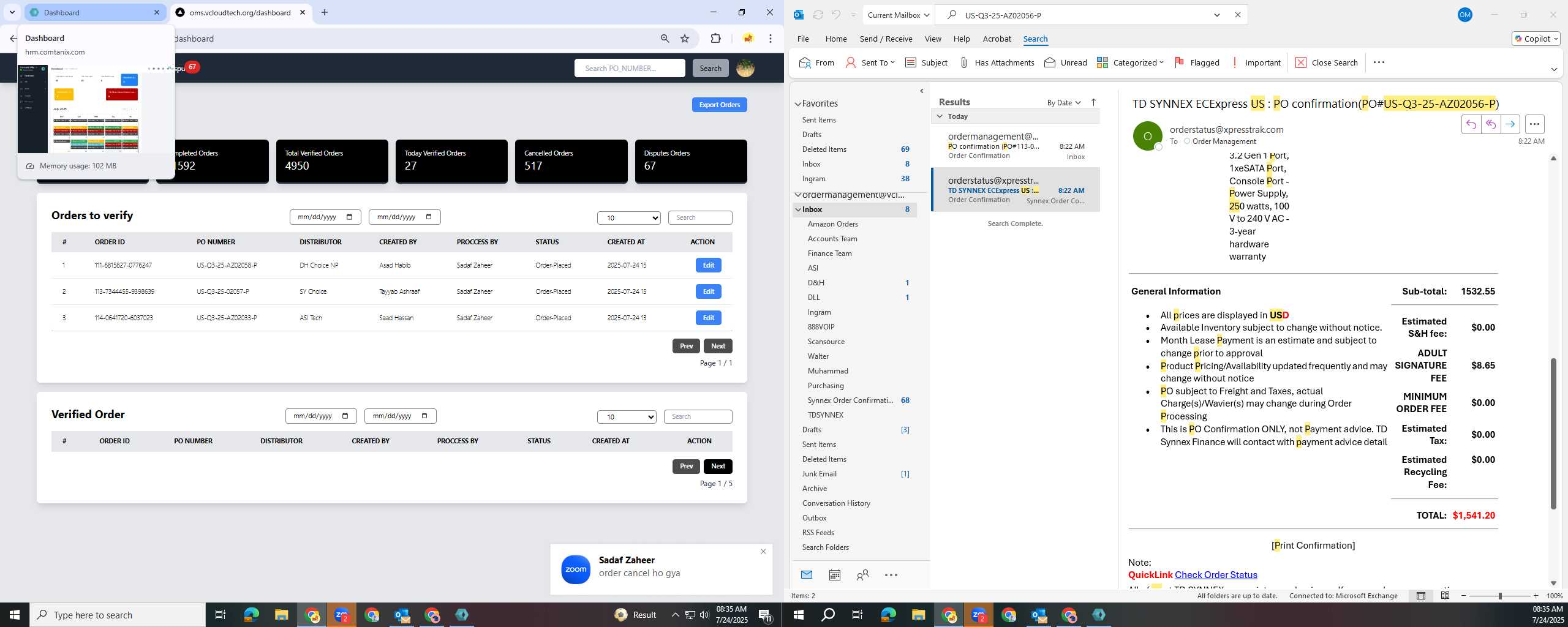
Task: Click Chrome zoom magnifier icon in address bar
Action: coord(665,39)
